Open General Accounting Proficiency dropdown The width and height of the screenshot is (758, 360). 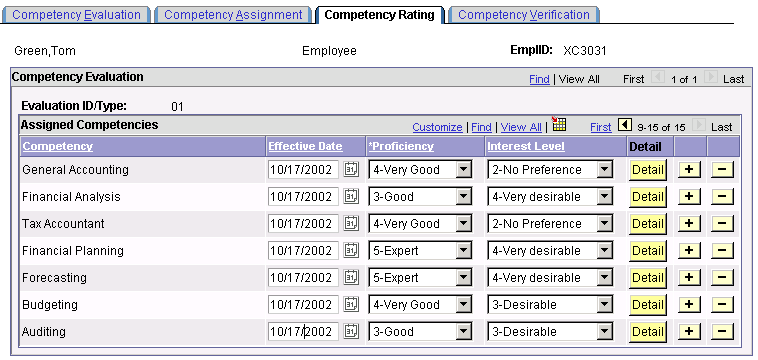click(420, 170)
